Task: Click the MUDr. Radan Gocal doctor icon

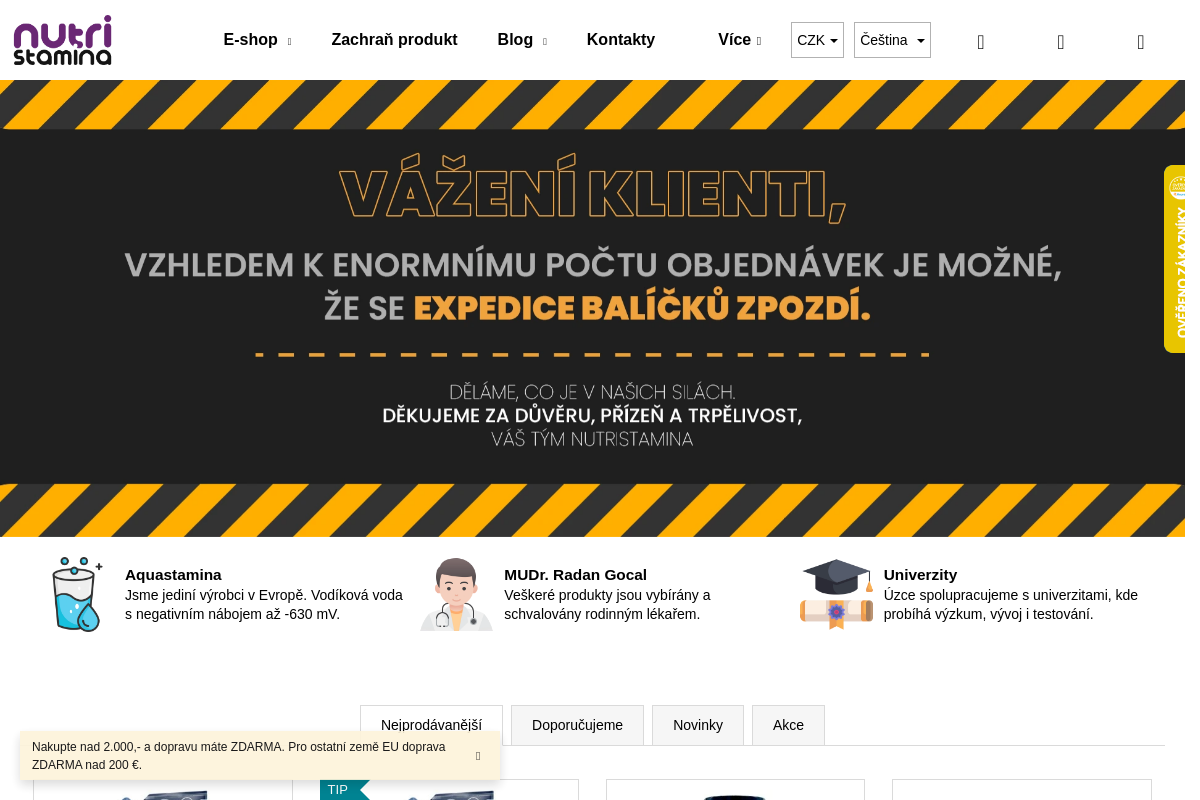Action: pos(456,593)
